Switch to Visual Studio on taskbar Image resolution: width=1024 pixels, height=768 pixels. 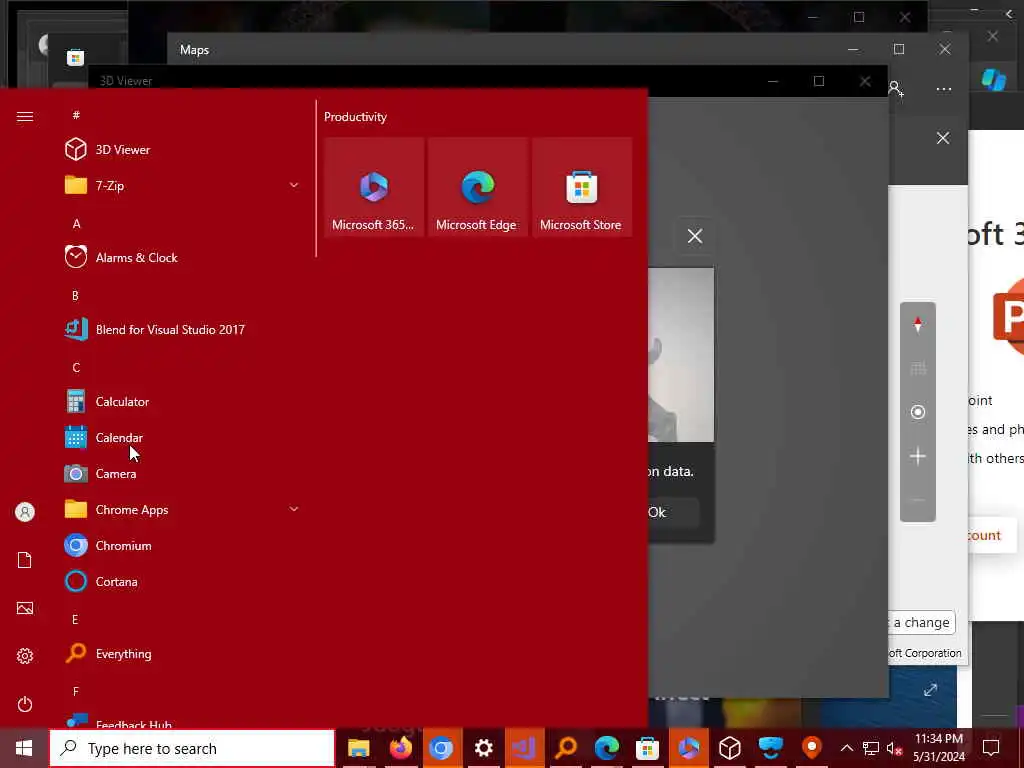524,748
